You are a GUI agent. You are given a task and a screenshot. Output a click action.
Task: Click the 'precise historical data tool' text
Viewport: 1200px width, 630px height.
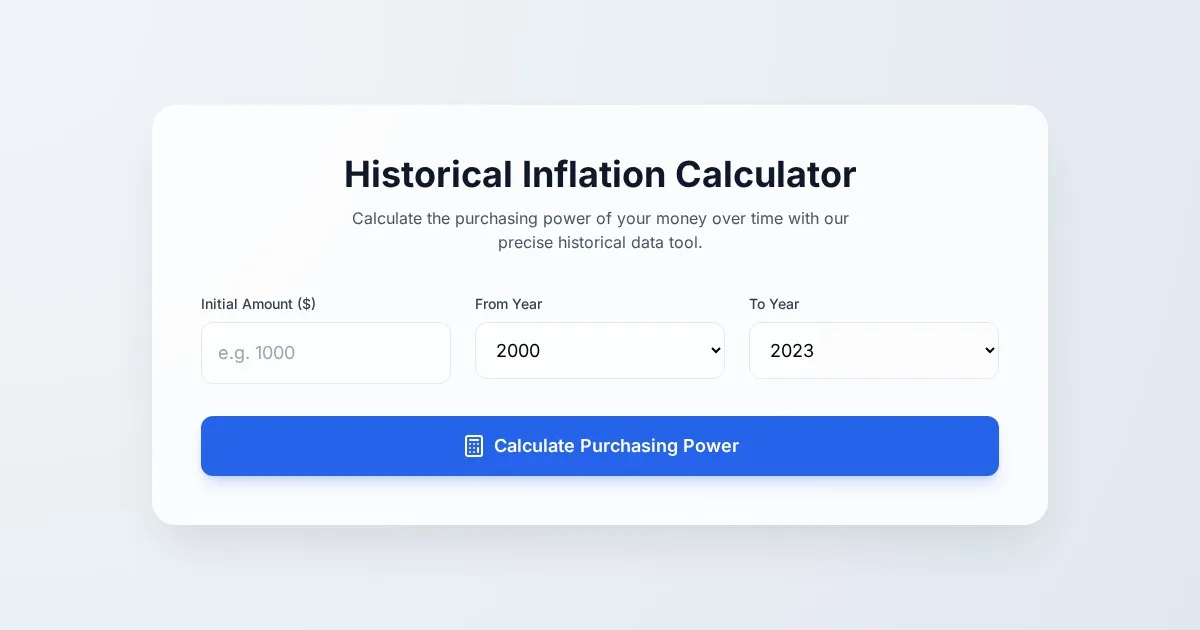click(600, 243)
